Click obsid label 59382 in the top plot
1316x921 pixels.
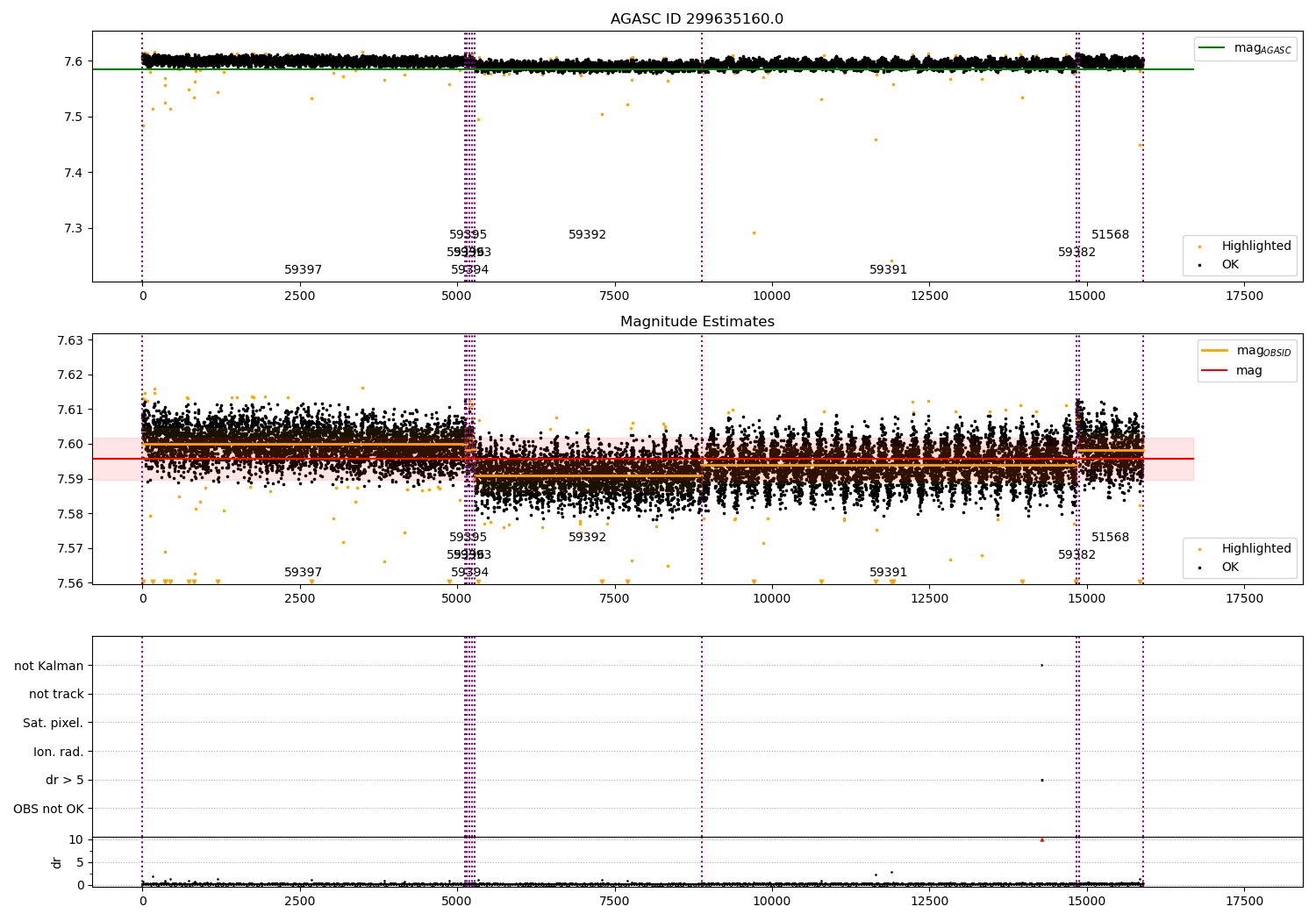1076,253
